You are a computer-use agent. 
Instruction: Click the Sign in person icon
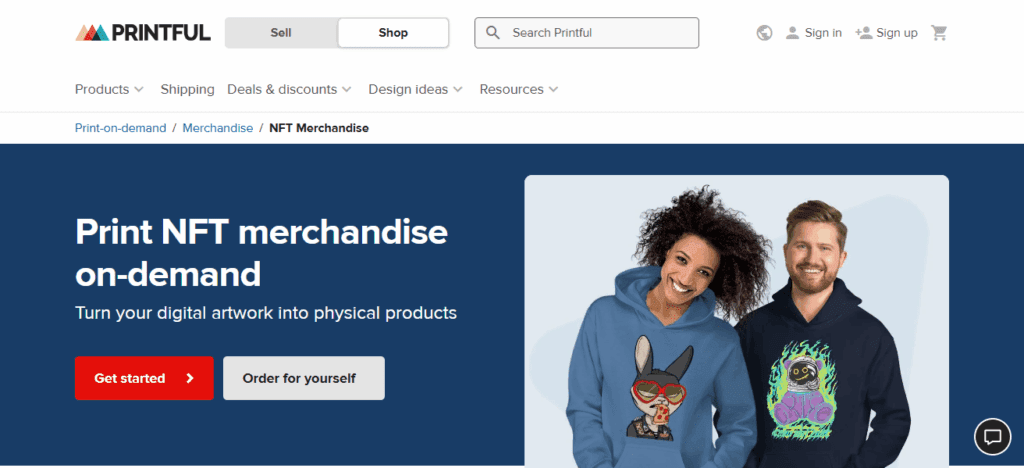[792, 33]
